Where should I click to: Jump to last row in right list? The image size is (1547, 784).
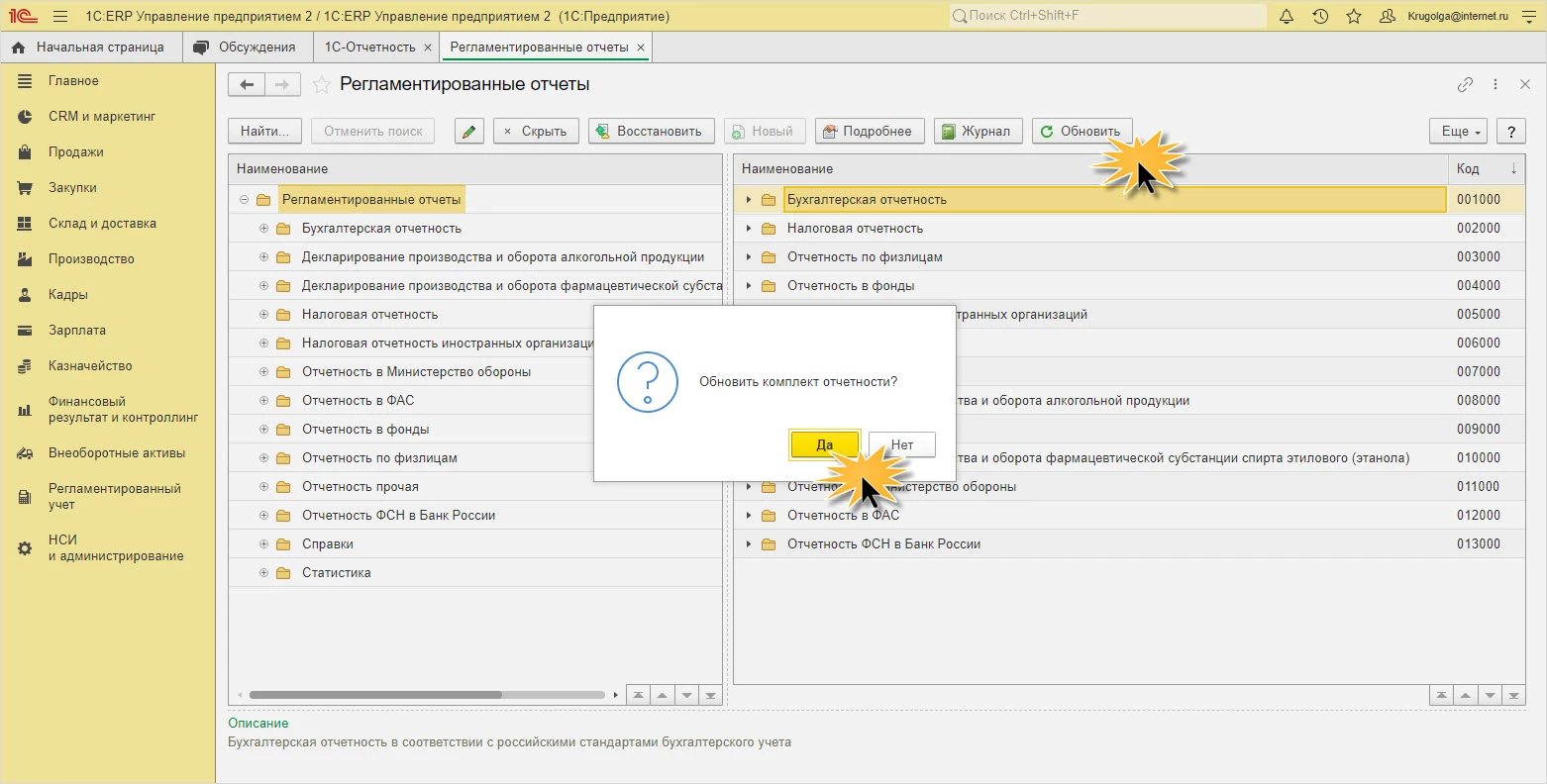click(1513, 695)
